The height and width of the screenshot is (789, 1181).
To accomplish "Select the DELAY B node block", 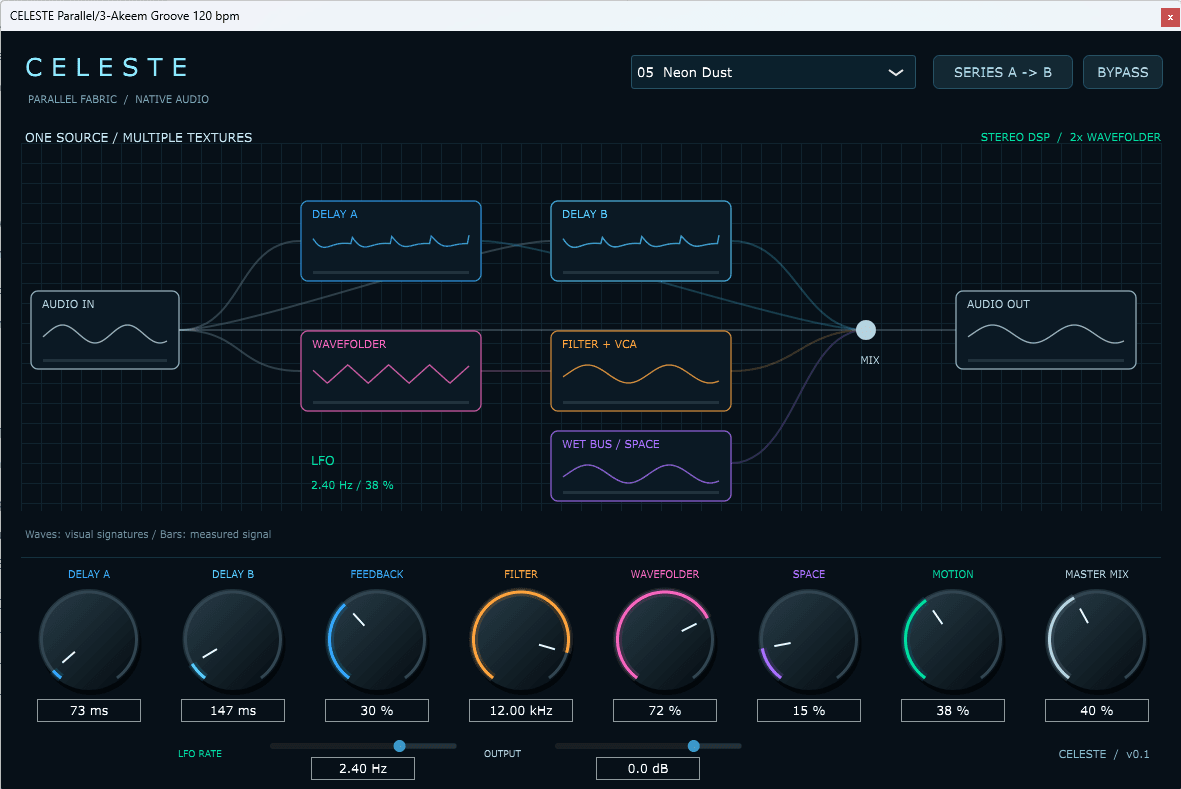I will [x=641, y=241].
